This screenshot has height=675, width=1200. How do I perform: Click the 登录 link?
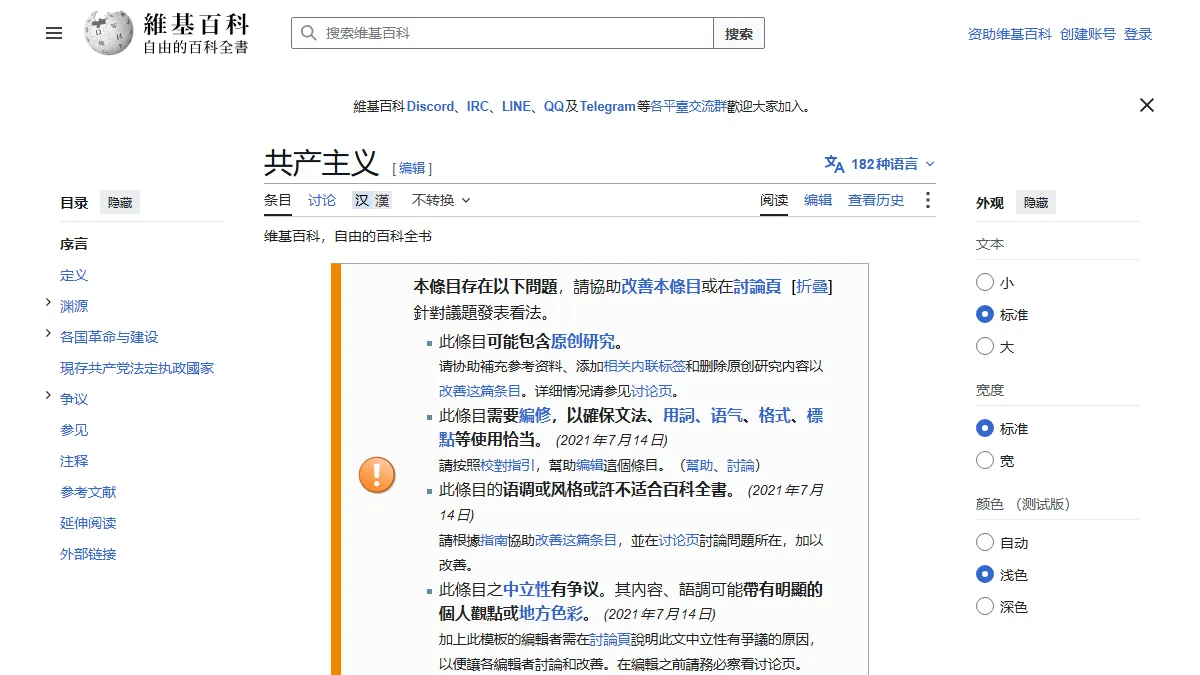(x=1138, y=34)
